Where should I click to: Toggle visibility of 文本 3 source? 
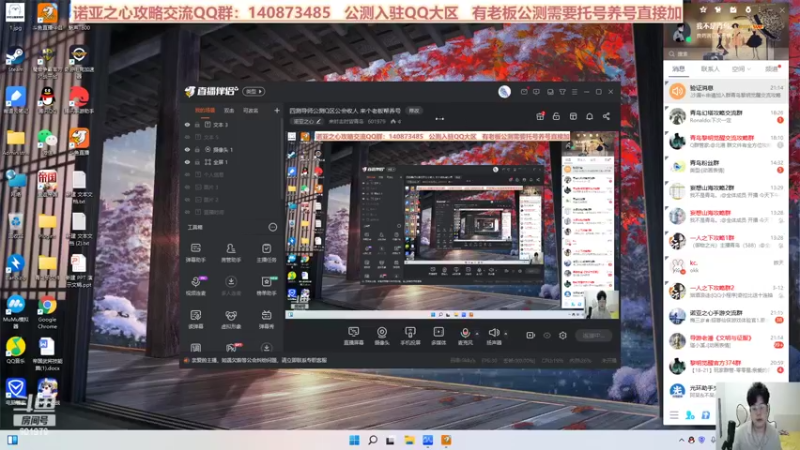pos(187,124)
